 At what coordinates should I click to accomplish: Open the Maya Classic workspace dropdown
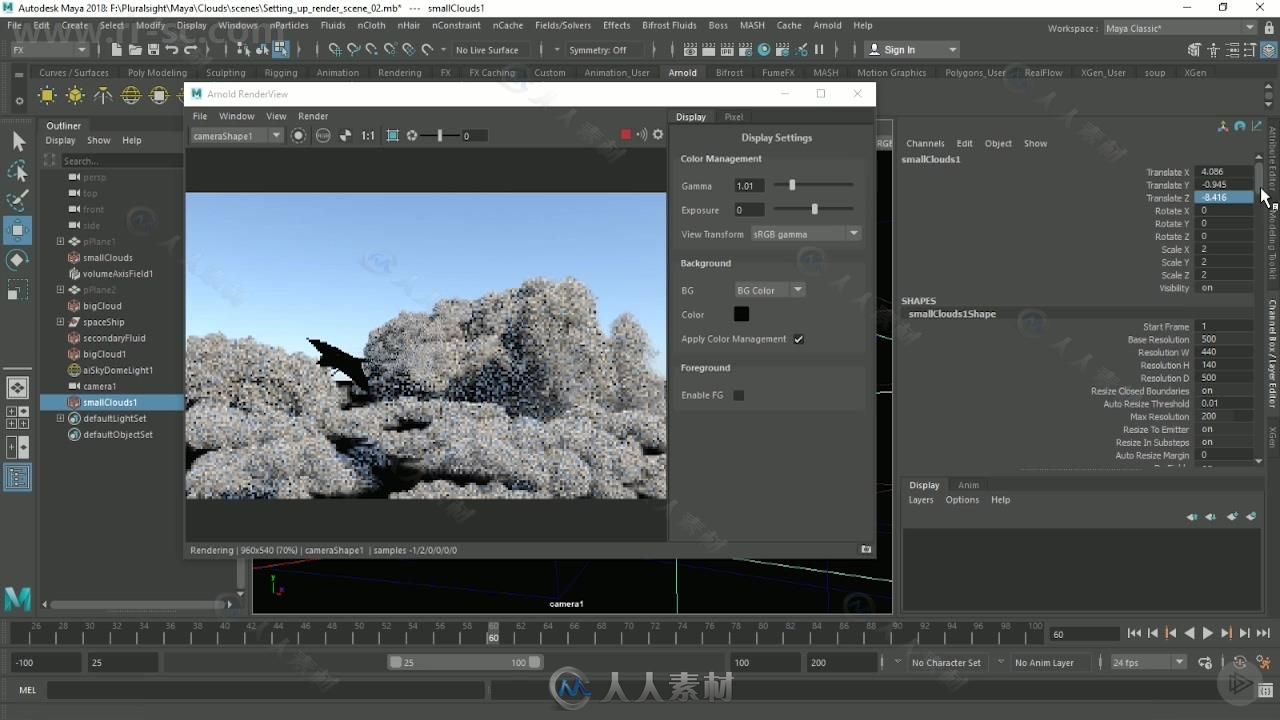[x=1180, y=28]
